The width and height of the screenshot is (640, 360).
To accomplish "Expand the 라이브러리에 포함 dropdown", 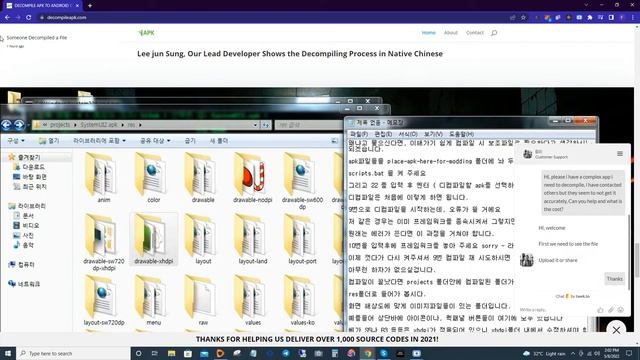I will tap(99, 140).
